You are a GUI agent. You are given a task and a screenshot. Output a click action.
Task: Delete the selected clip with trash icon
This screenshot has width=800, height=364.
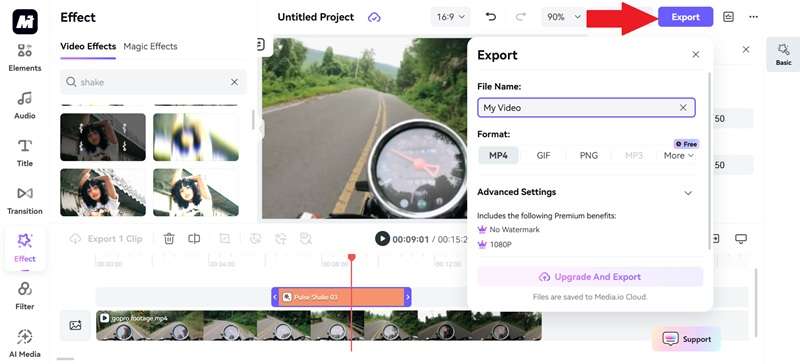(169, 238)
